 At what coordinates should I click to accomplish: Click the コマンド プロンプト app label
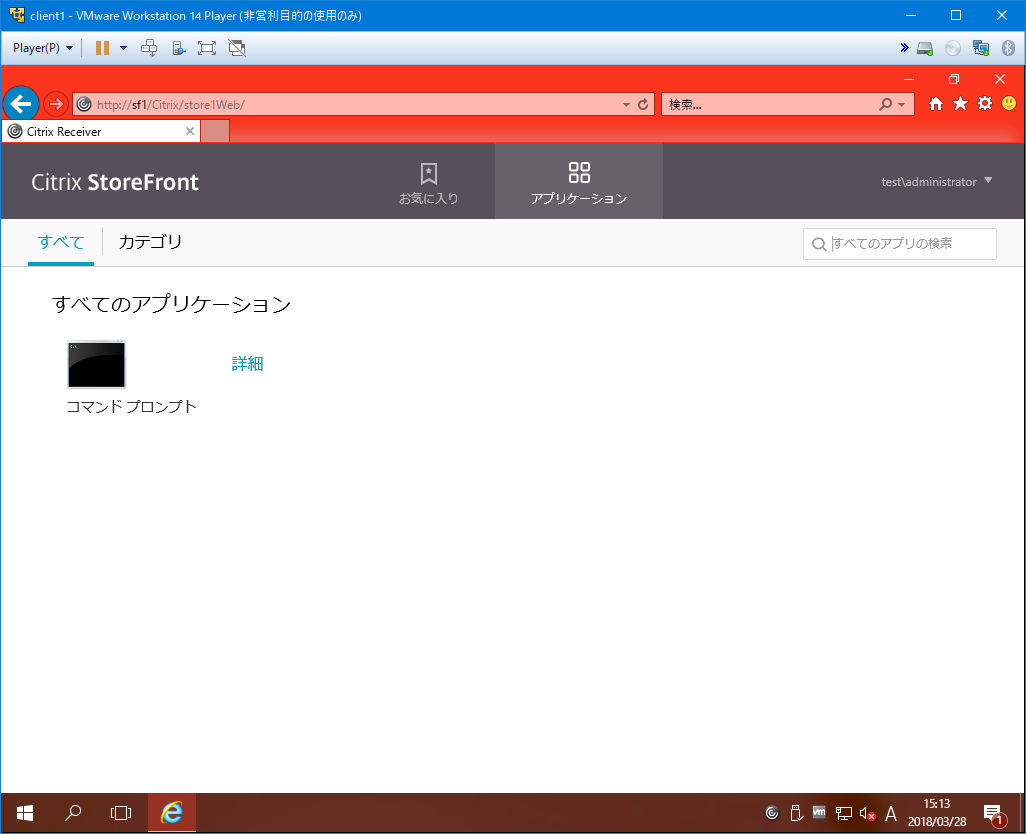pyautogui.click(x=132, y=407)
